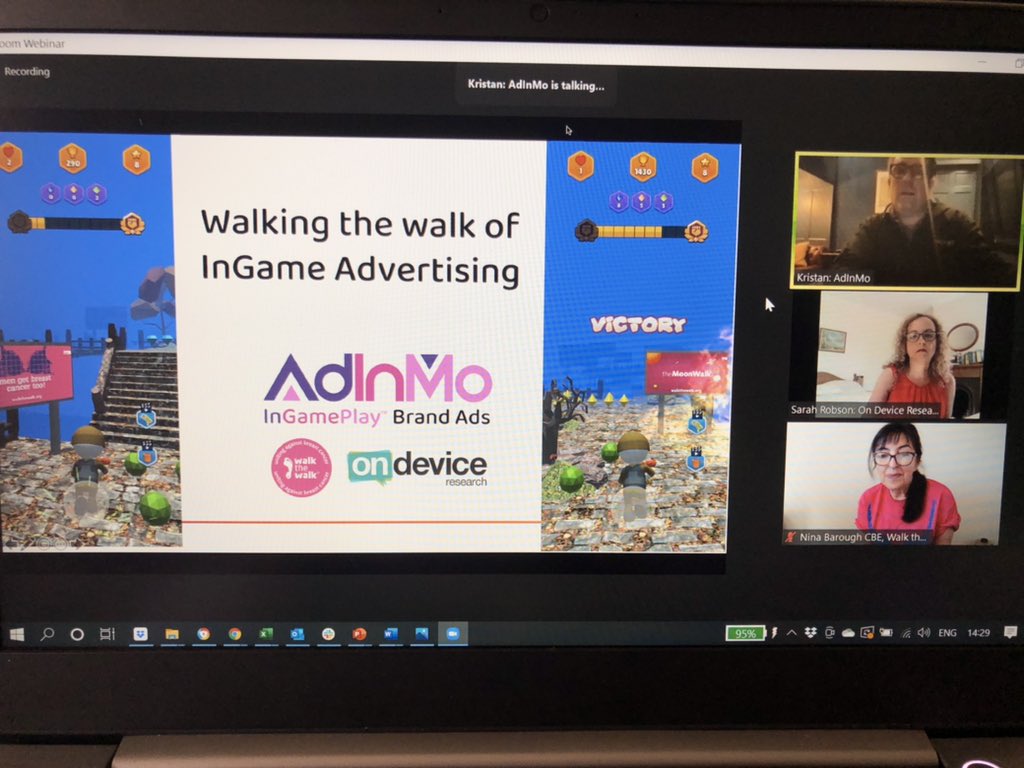Open the 95% battery power flyout
This screenshot has height=768, width=1024.
pos(744,632)
